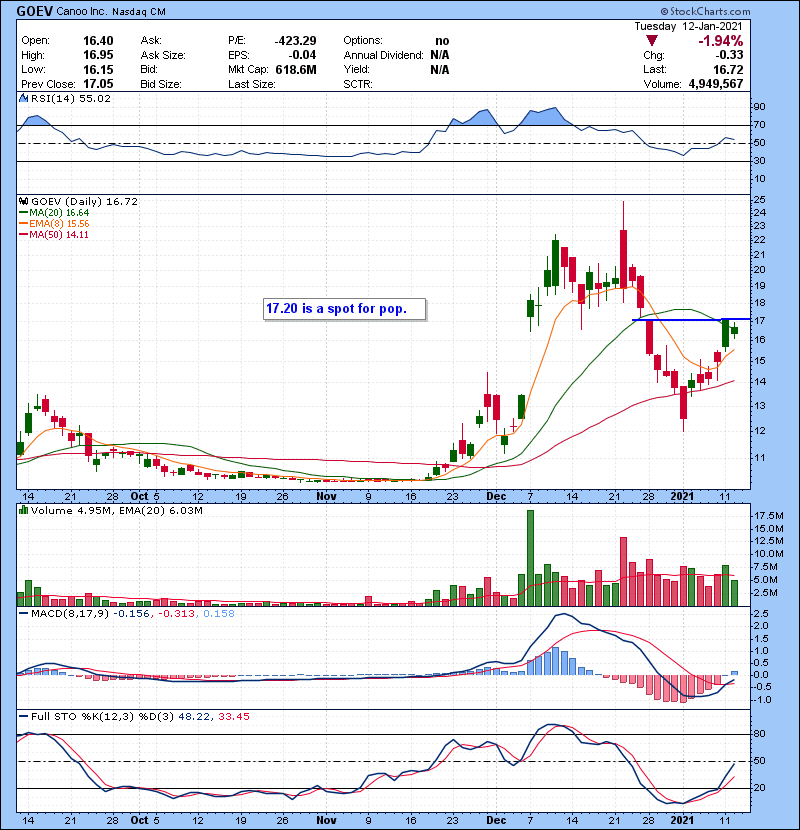Viewport: 800px width, 830px height.
Task: Click the -1.94% percent change
Action: pyautogui.click(x=721, y=41)
